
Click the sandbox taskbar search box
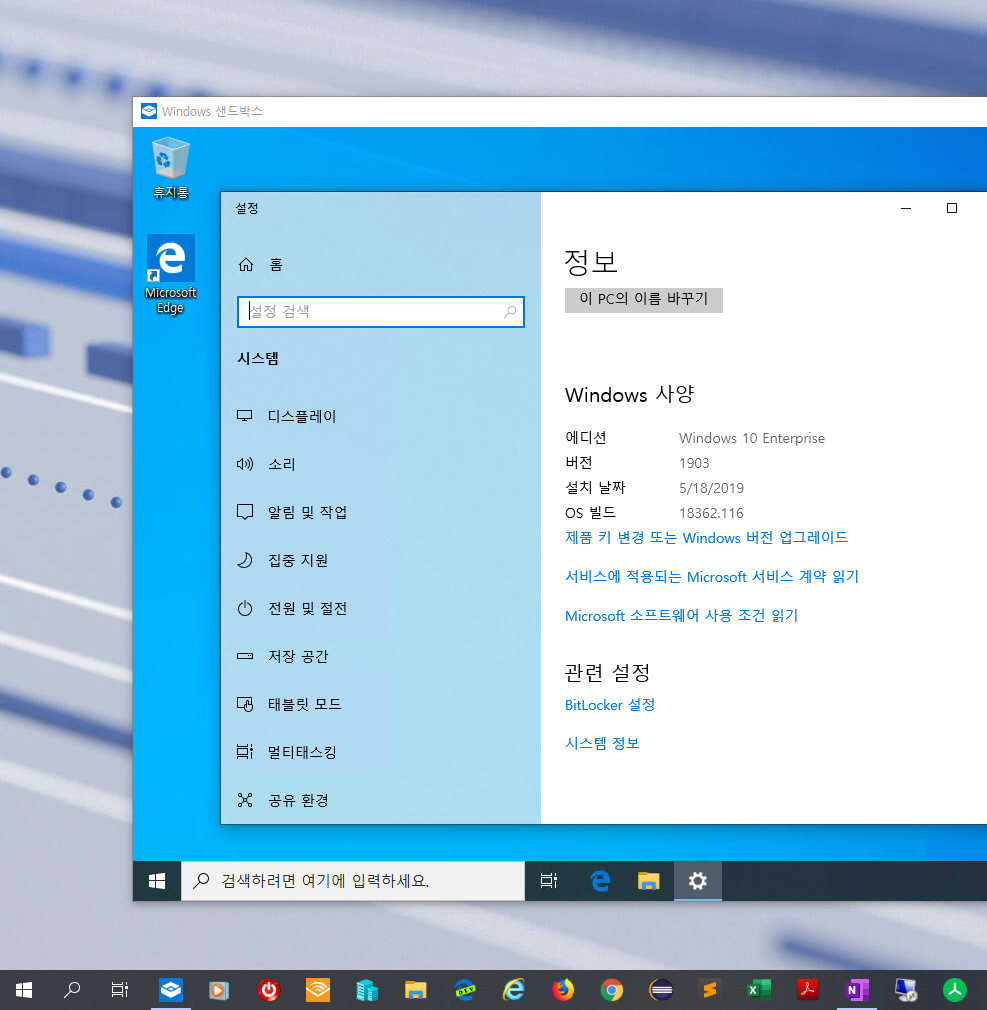point(353,881)
